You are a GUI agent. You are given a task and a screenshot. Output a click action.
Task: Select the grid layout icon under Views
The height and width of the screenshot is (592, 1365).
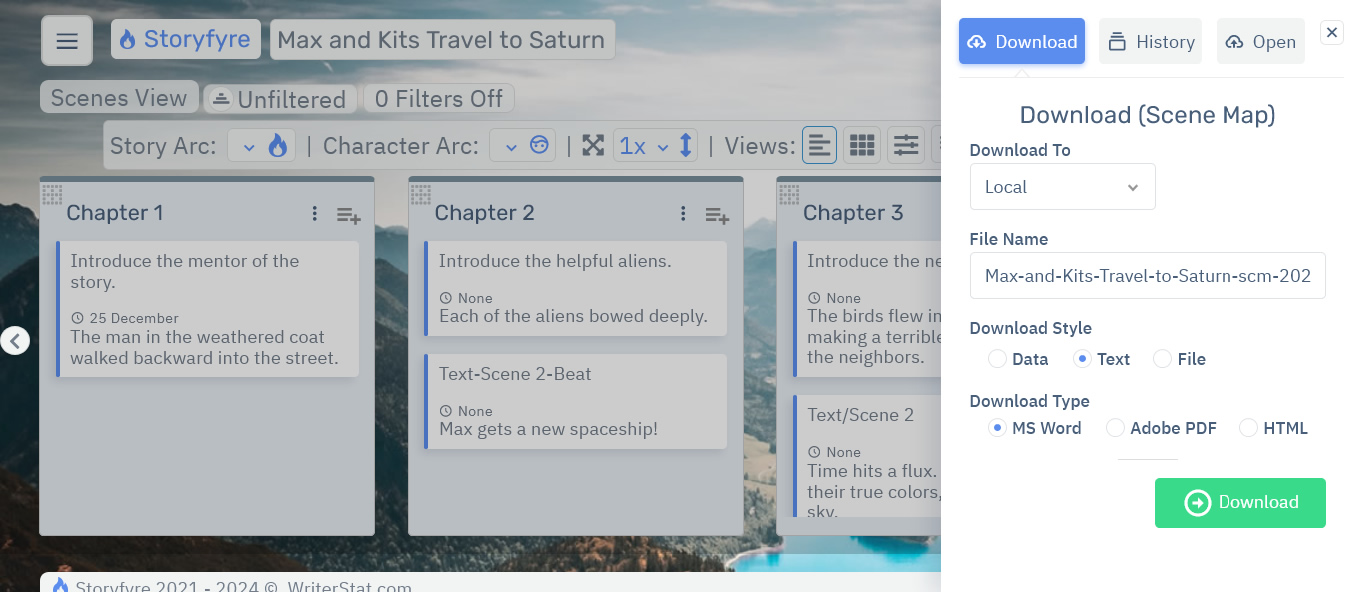861,145
